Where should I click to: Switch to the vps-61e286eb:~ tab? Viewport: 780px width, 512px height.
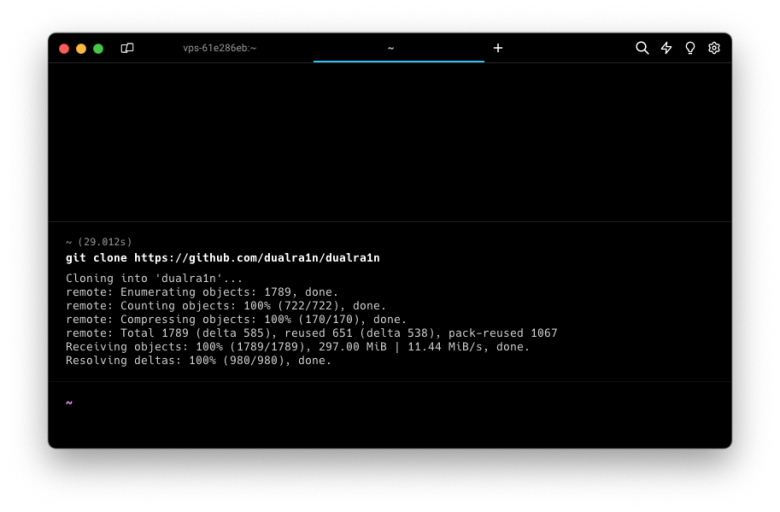coord(219,48)
